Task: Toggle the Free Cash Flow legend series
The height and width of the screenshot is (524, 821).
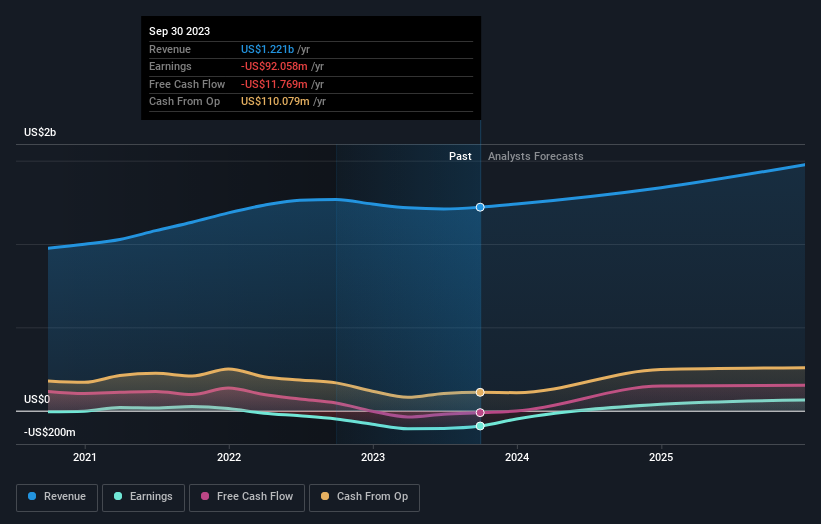Action: [x=247, y=497]
